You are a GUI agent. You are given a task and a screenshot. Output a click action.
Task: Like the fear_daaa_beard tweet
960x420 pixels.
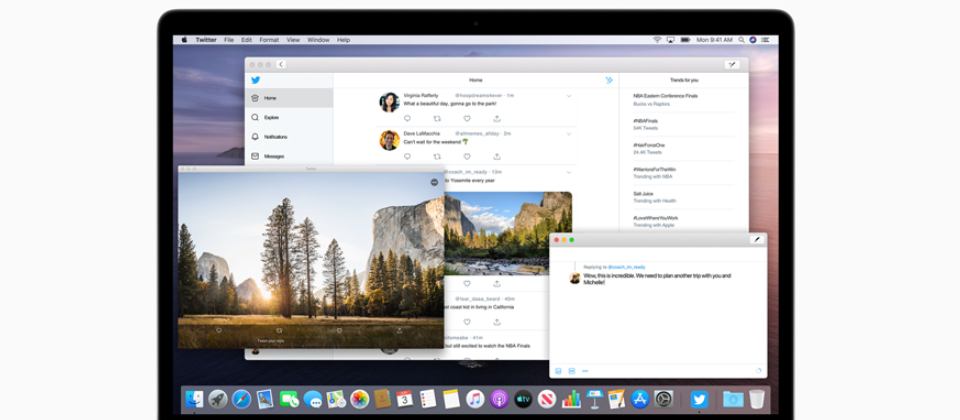click(467, 322)
